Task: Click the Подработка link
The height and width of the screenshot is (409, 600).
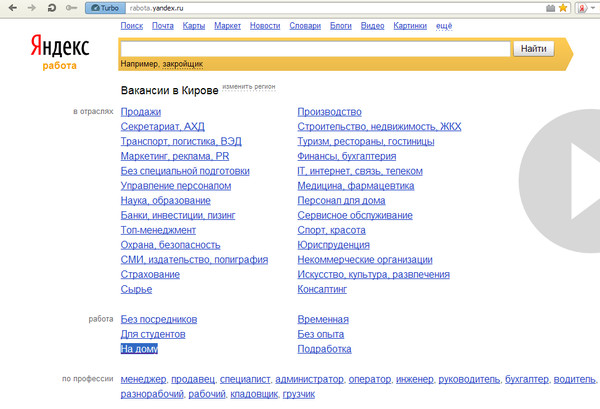Action: point(324,349)
